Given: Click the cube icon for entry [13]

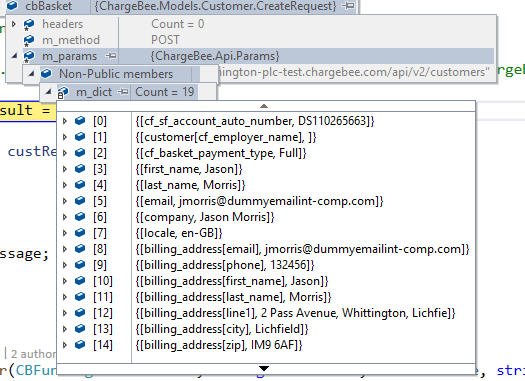Looking at the screenshot, I should tap(80, 329).
